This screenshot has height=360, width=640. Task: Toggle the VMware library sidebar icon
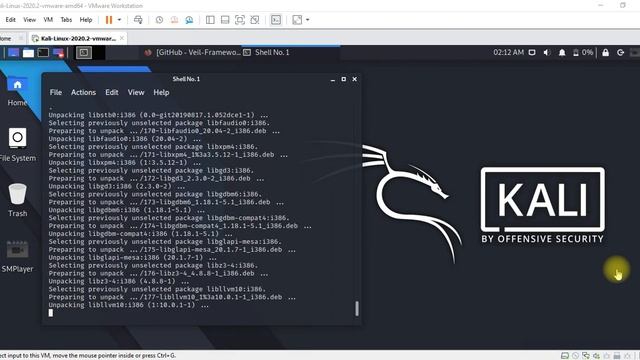210,20
